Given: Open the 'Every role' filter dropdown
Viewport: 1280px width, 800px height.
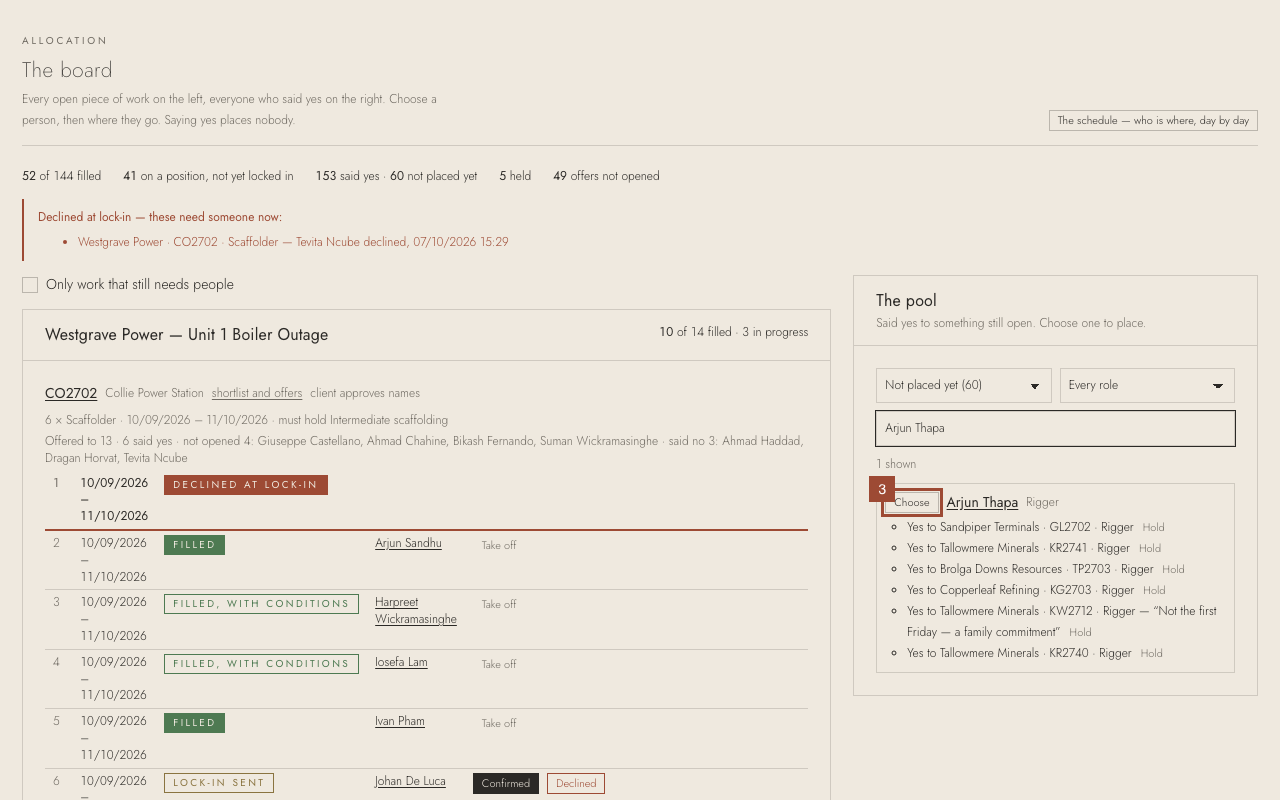Looking at the screenshot, I should pos(1147,385).
